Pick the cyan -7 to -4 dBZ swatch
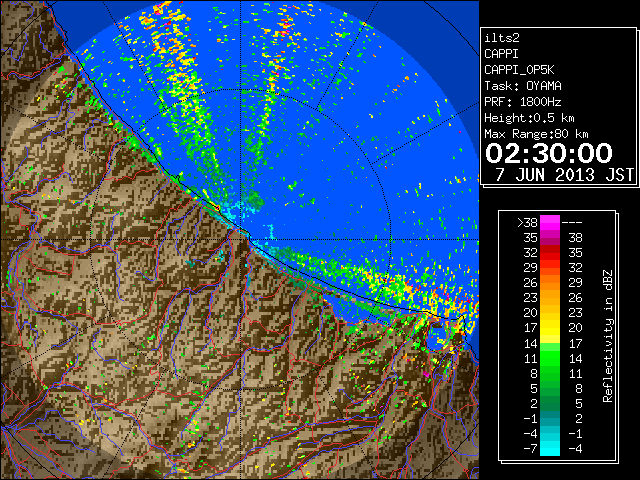This screenshot has width=640, height=480. 550,449
